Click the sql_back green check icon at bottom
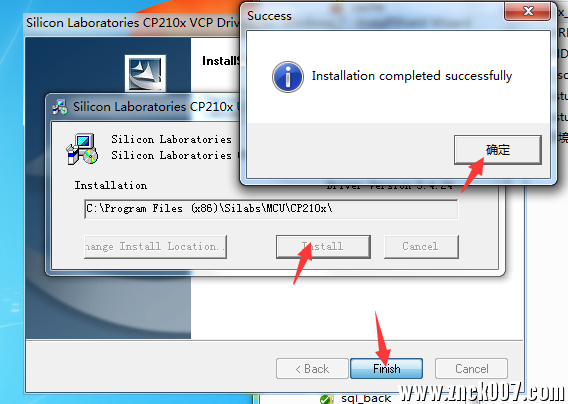This screenshot has height=404, width=568. coord(326,399)
